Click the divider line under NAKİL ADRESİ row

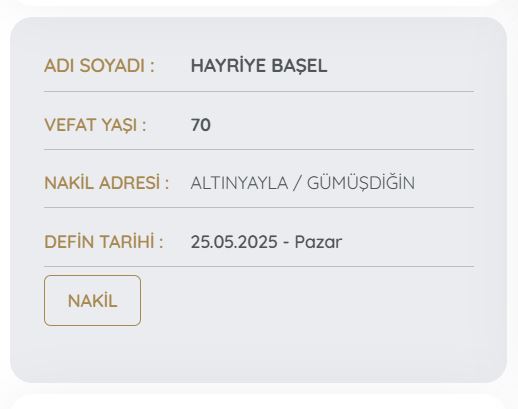[259, 207]
